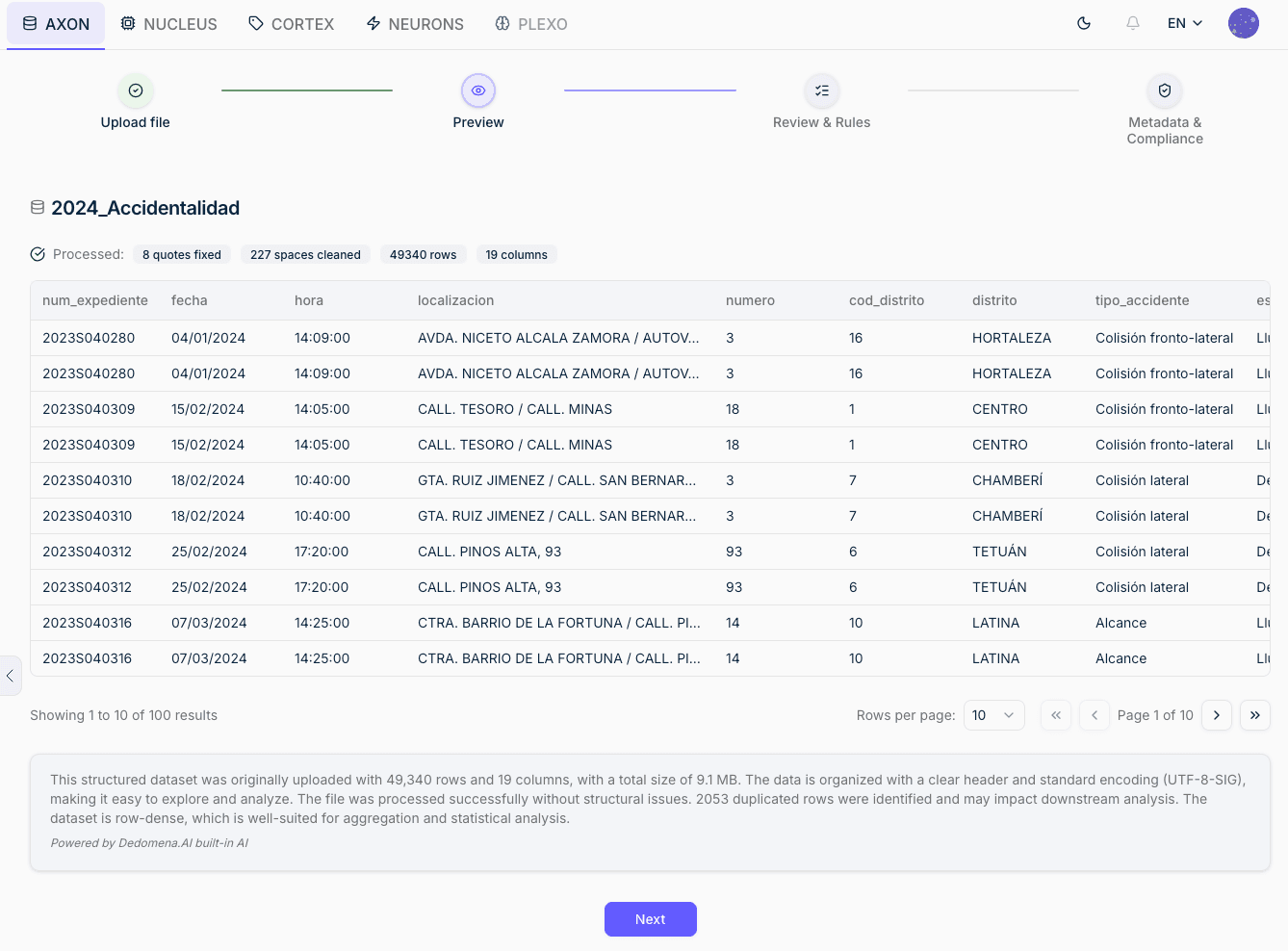Image resolution: width=1288 pixels, height=951 pixels.
Task: Click the last-row 'Alcance' cell
Action: (1121, 658)
